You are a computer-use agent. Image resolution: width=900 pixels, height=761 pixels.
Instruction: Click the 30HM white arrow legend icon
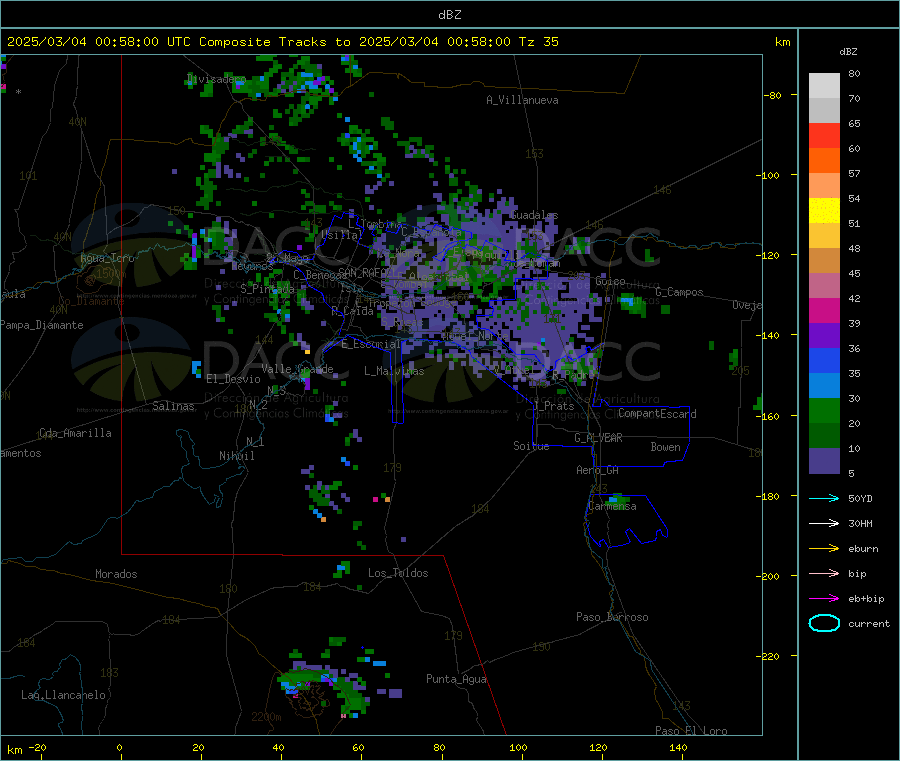[824, 523]
